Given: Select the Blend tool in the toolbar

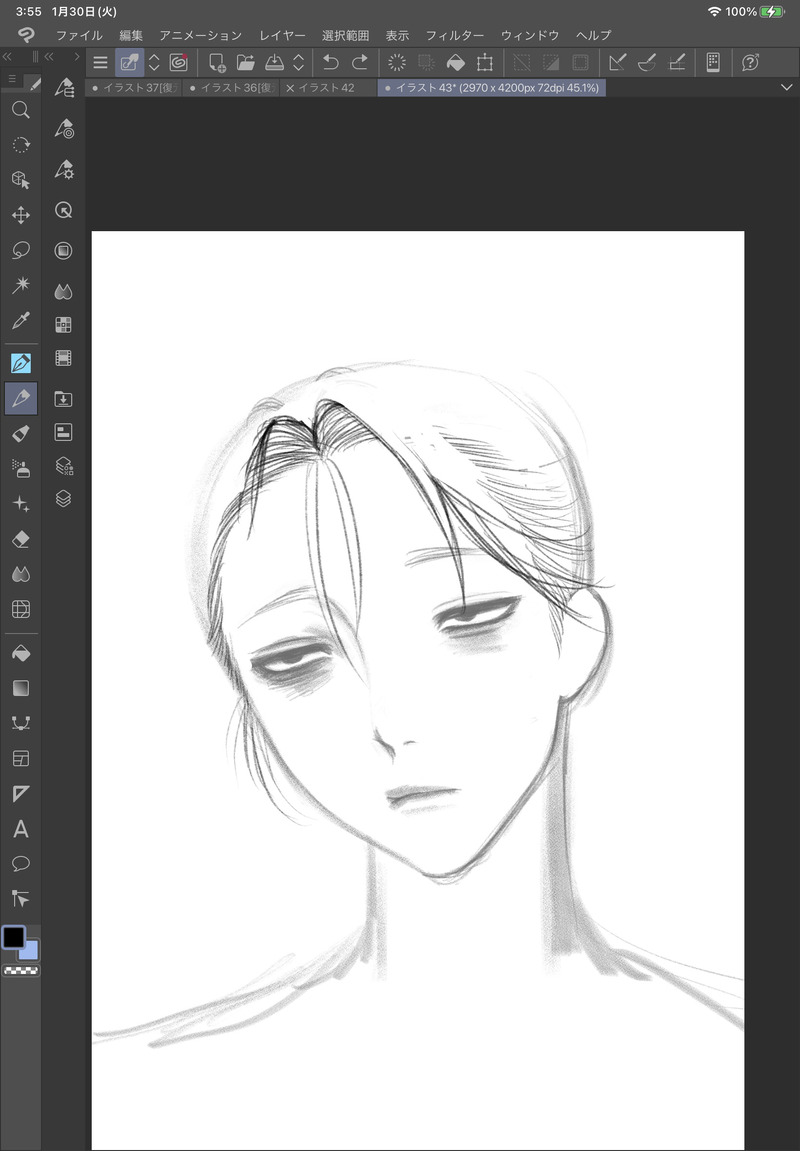Looking at the screenshot, I should coord(21,574).
